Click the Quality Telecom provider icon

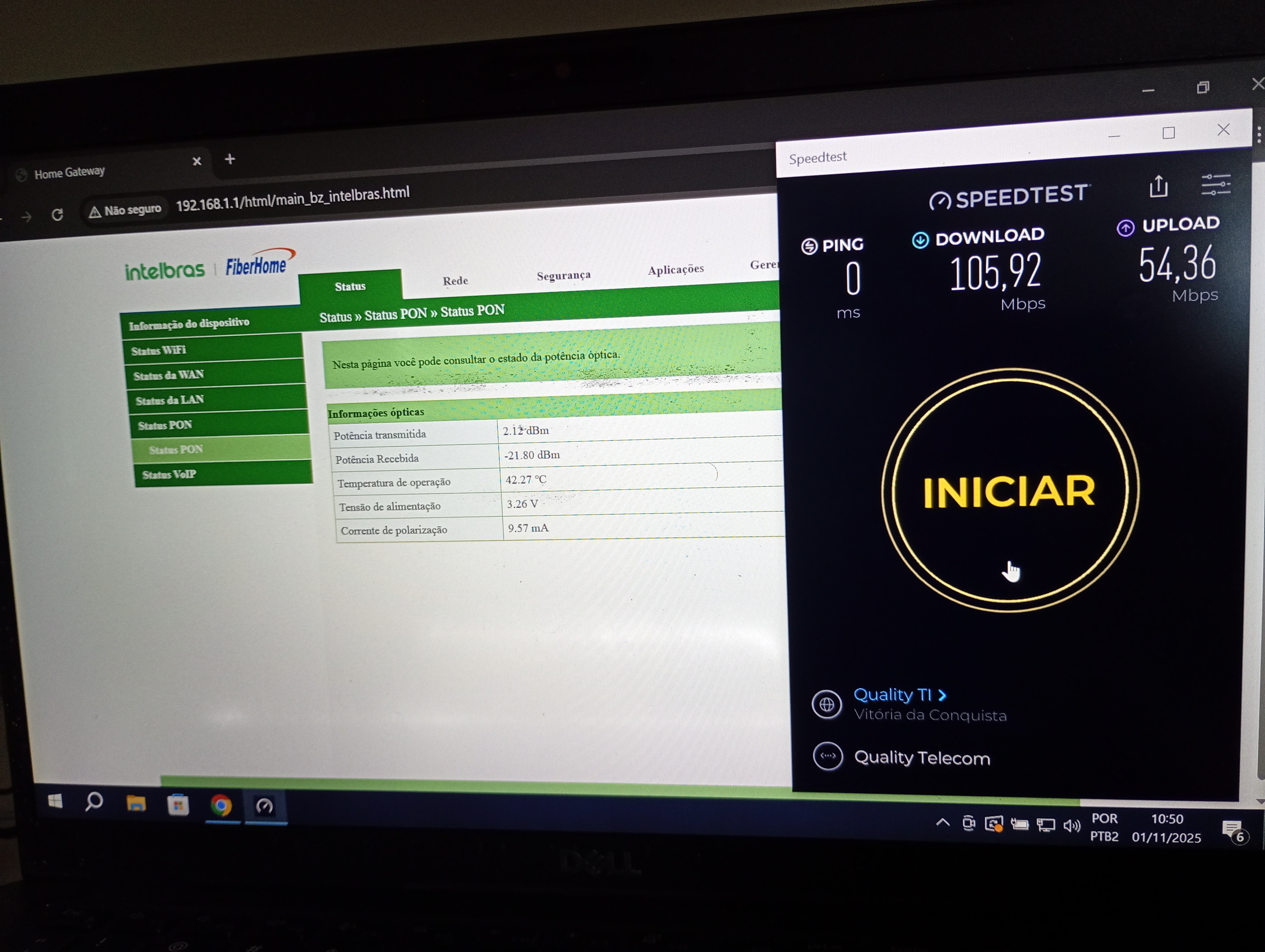[x=828, y=756]
